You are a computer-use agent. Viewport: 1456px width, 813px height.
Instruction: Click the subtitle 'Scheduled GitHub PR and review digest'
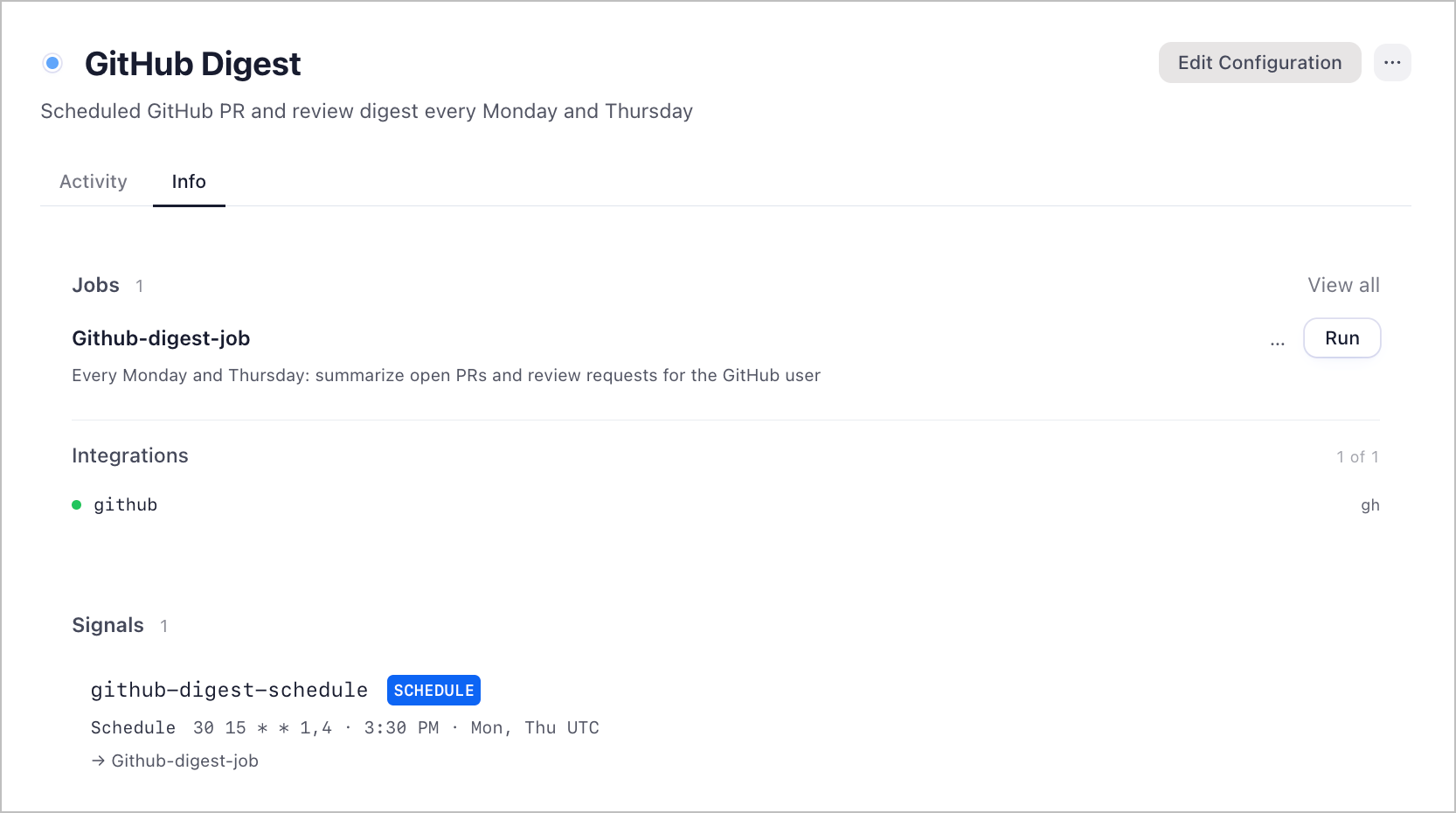click(x=367, y=111)
